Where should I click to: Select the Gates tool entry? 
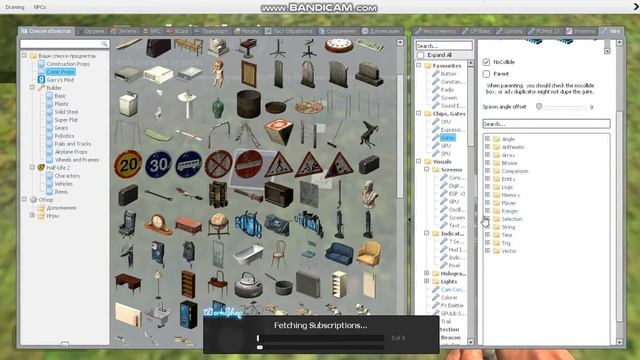click(x=448, y=138)
